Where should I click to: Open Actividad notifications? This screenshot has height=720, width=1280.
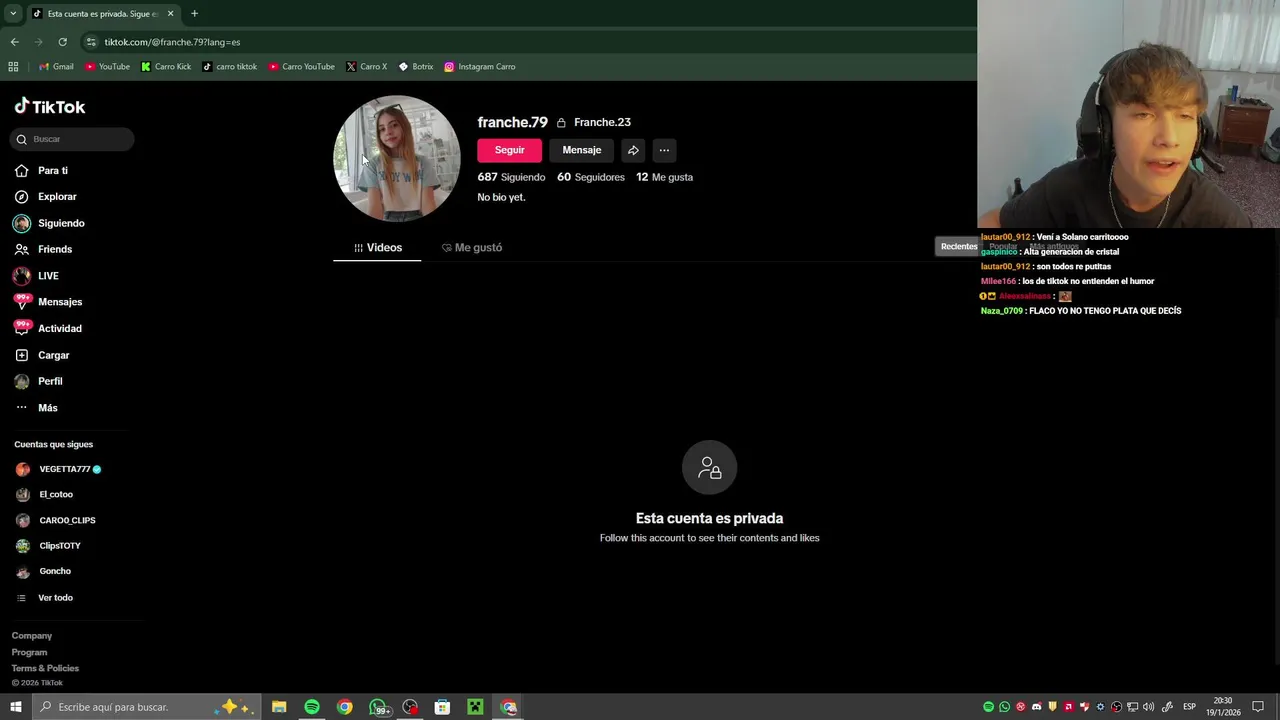tap(47, 328)
